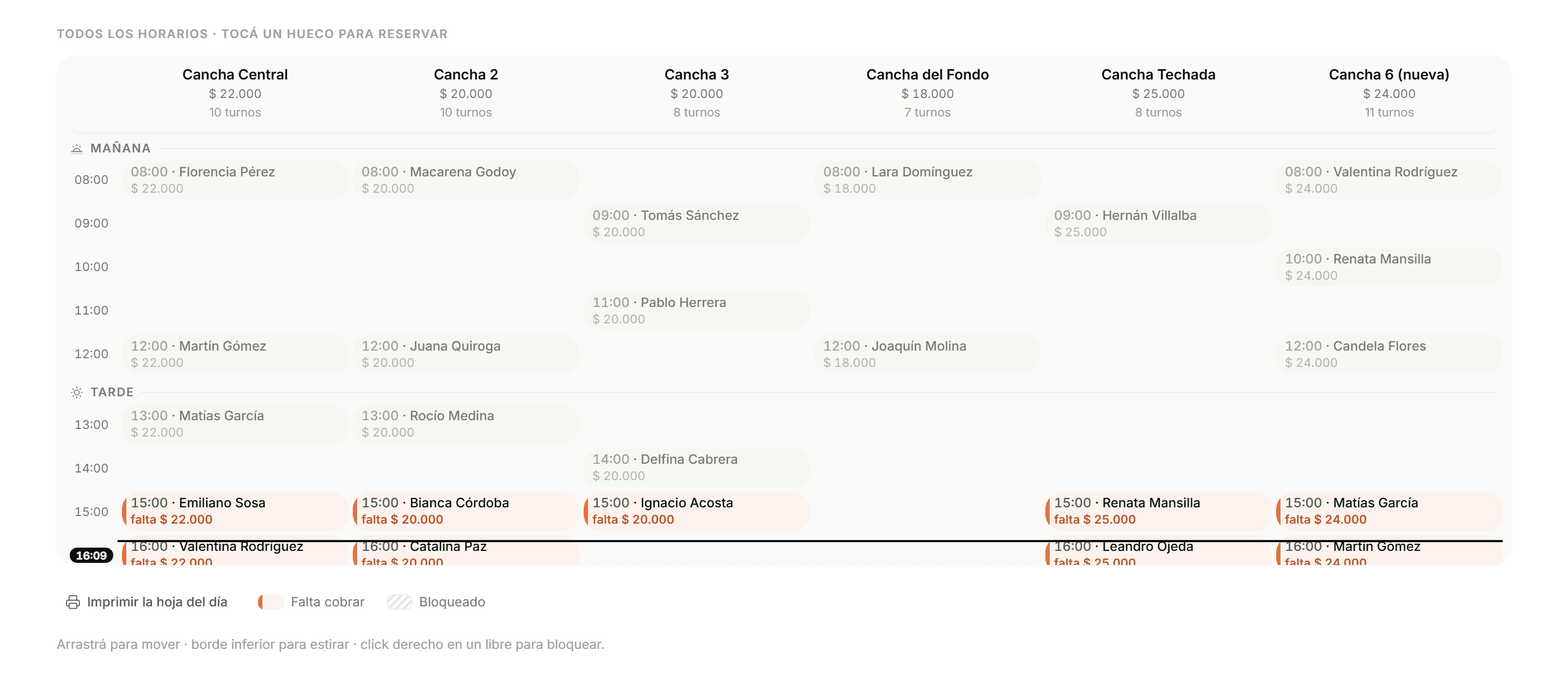Open 12:00 Juana Quiroga booking
Screen dimensions: 1568x675
[465, 354]
